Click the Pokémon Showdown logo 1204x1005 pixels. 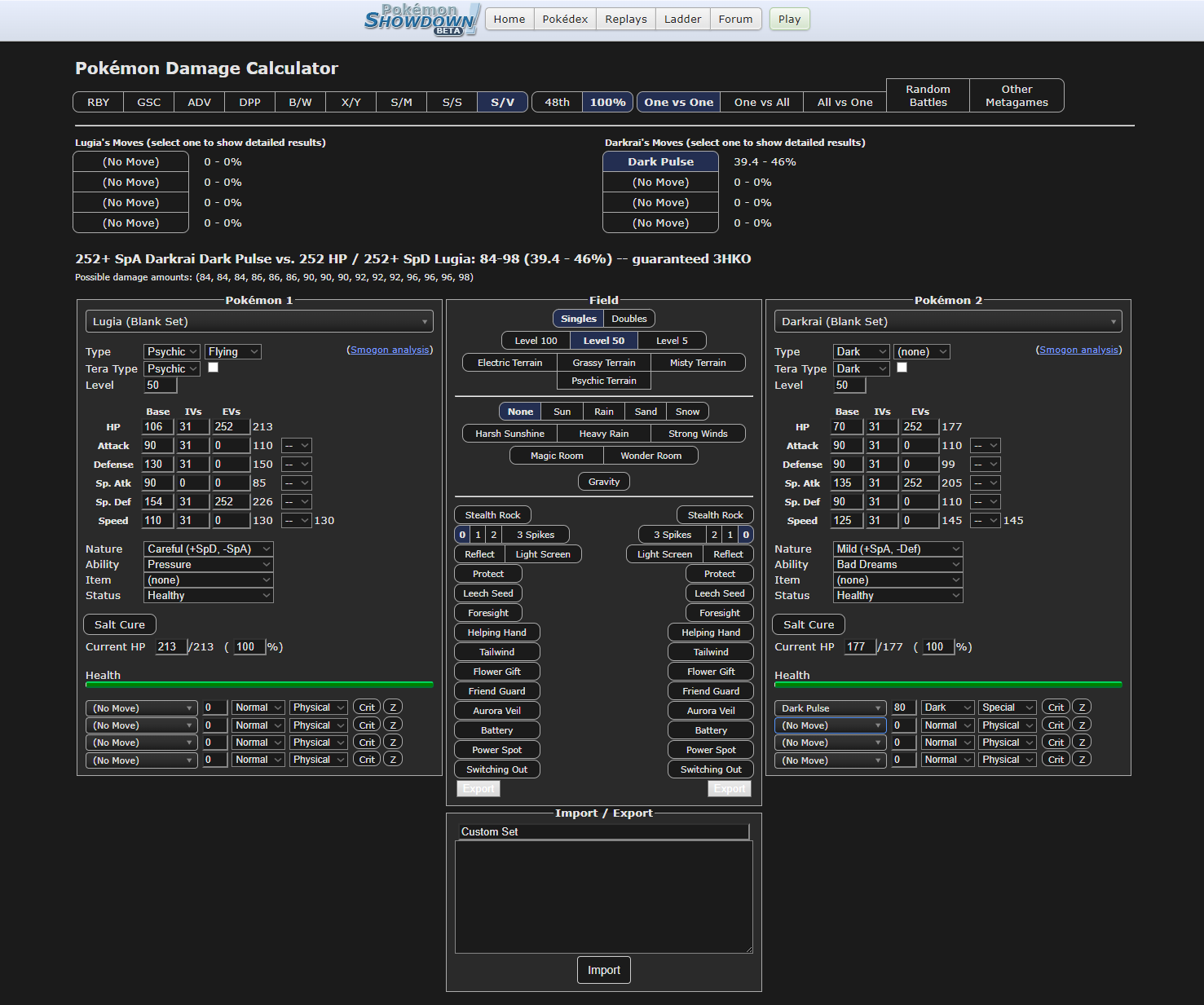(421, 20)
